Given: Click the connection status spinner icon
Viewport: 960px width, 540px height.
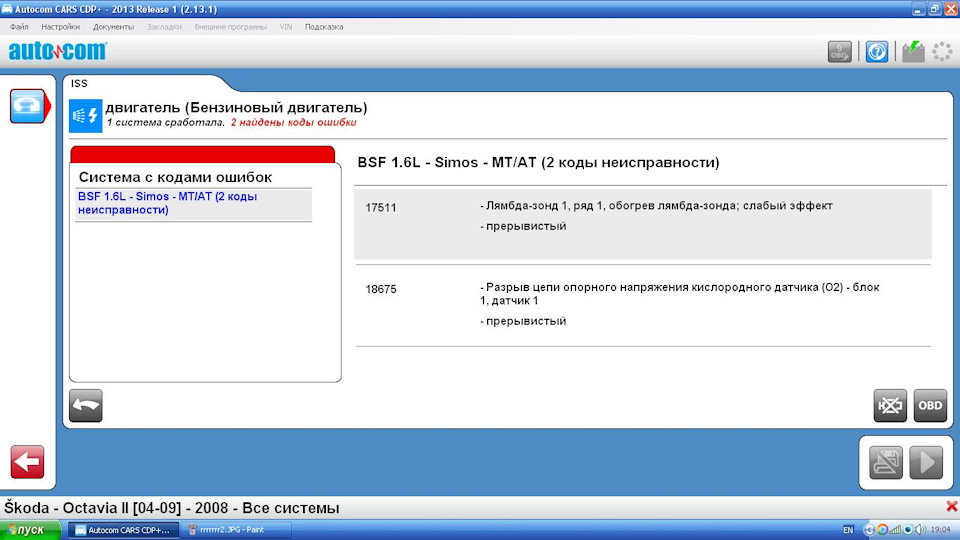Looking at the screenshot, I should tap(942, 51).
